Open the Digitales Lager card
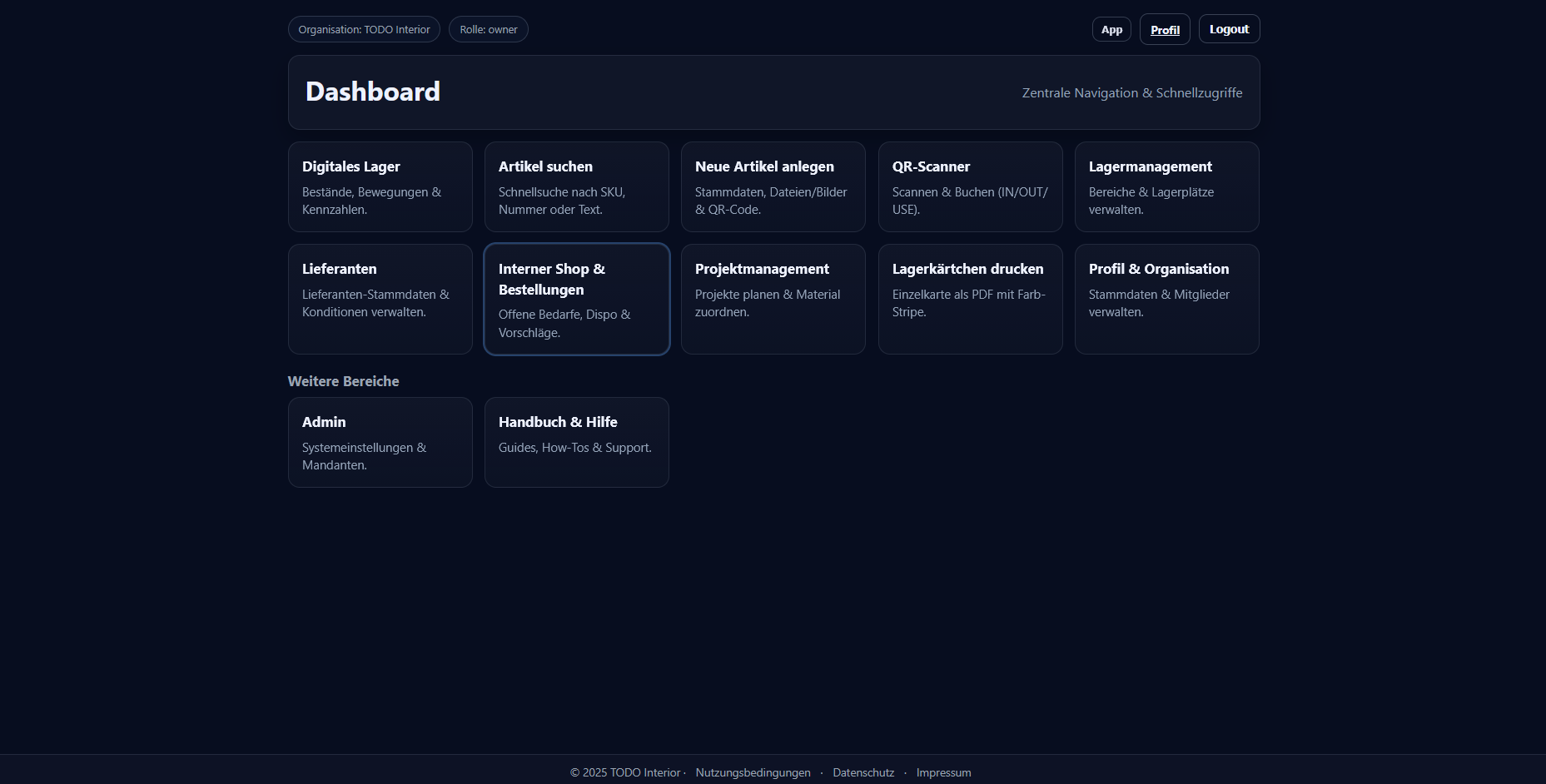Viewport: 1546px width, 784px height. click(380, 186)
